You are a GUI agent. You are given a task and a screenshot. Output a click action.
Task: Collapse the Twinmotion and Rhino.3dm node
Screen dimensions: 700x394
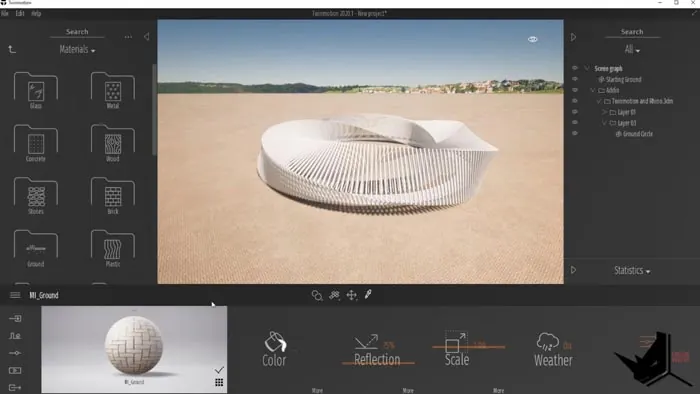[x=599, y=101]
